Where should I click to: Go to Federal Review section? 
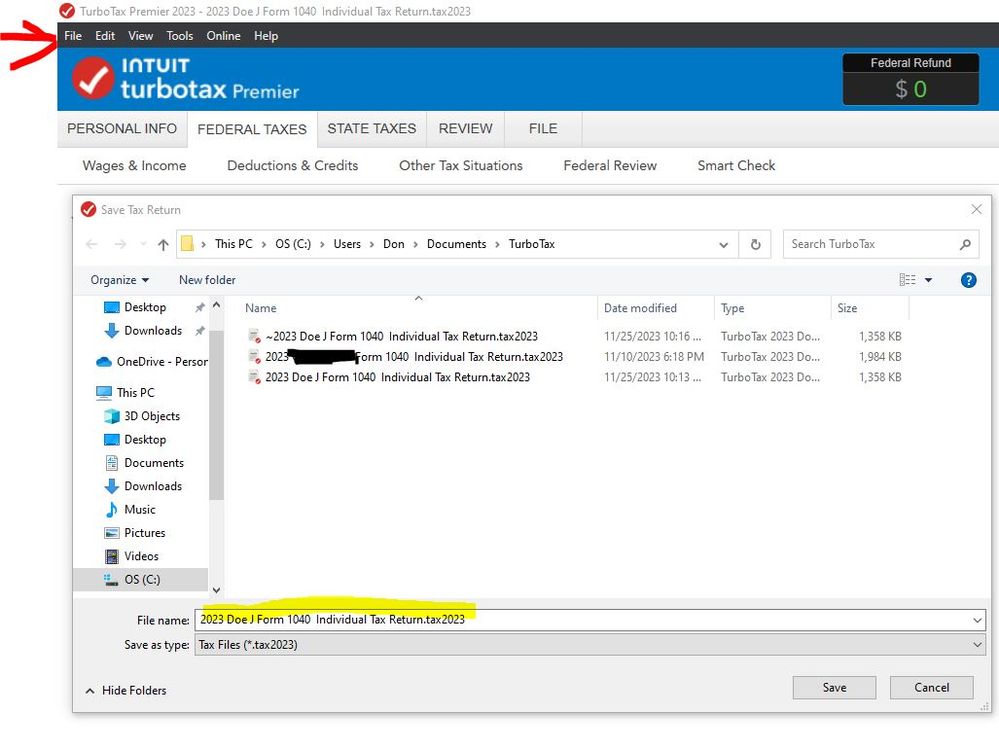610,166
